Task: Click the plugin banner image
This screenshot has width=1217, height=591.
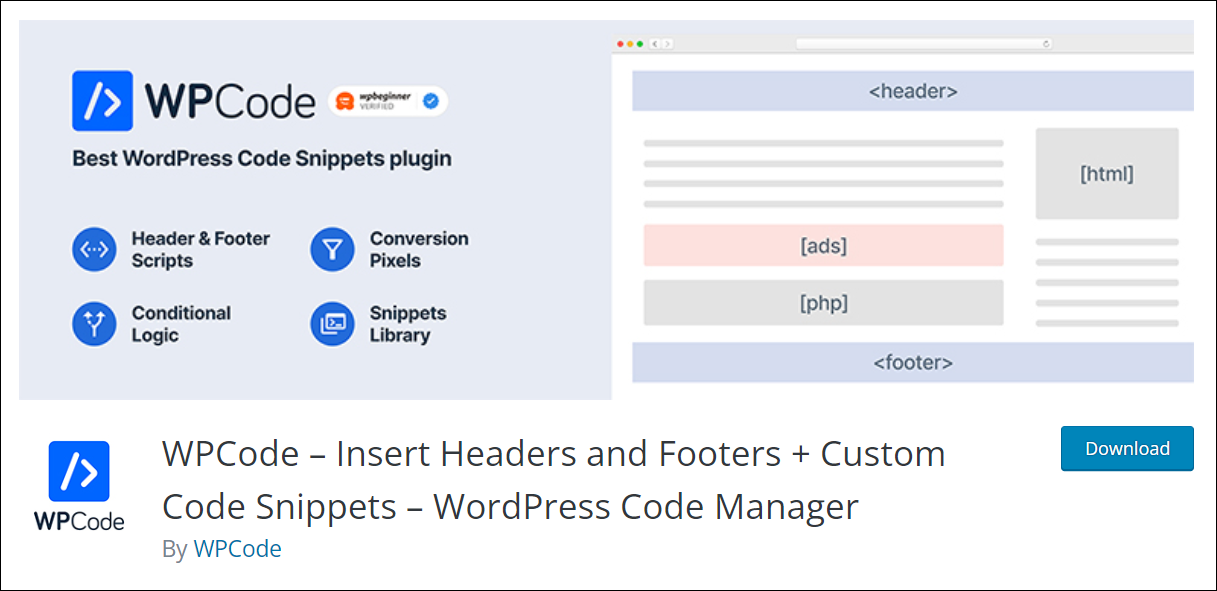Action: (606, 210)
